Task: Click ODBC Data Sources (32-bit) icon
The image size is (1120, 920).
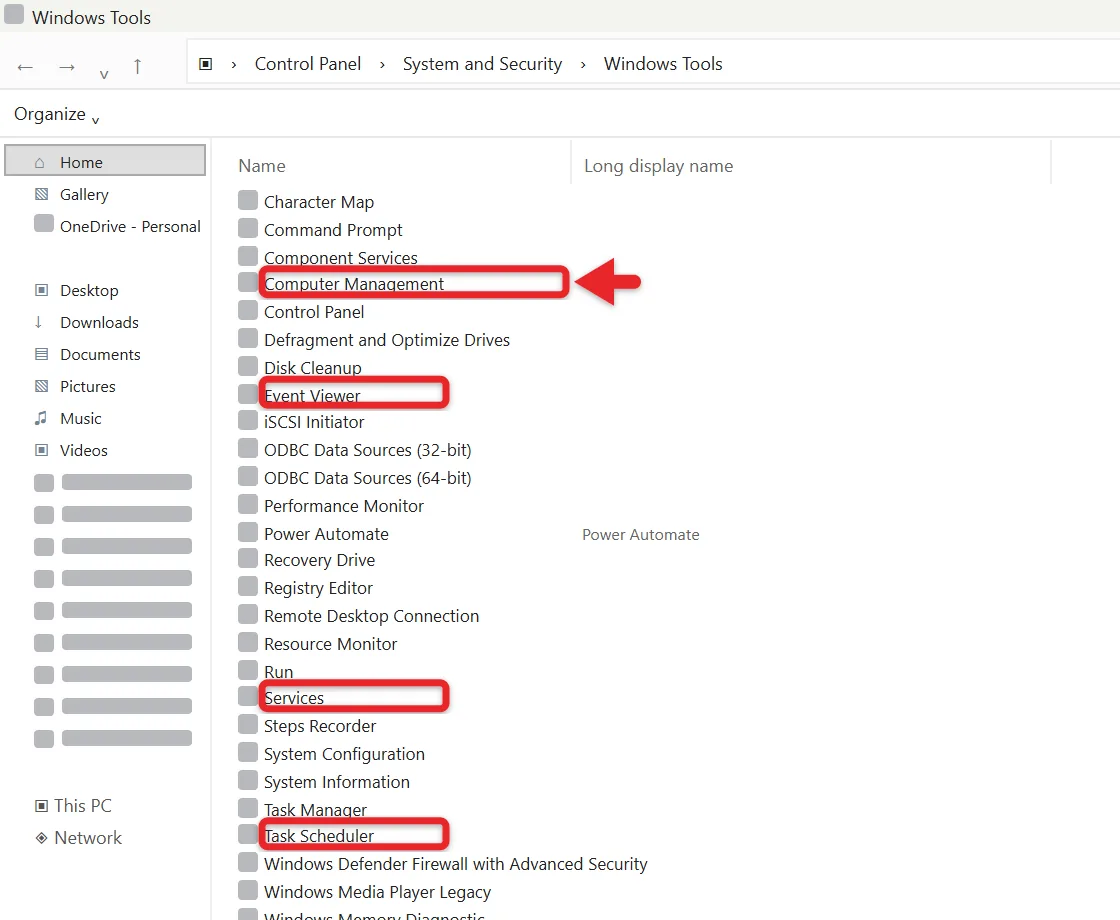Action: point(248,448)
